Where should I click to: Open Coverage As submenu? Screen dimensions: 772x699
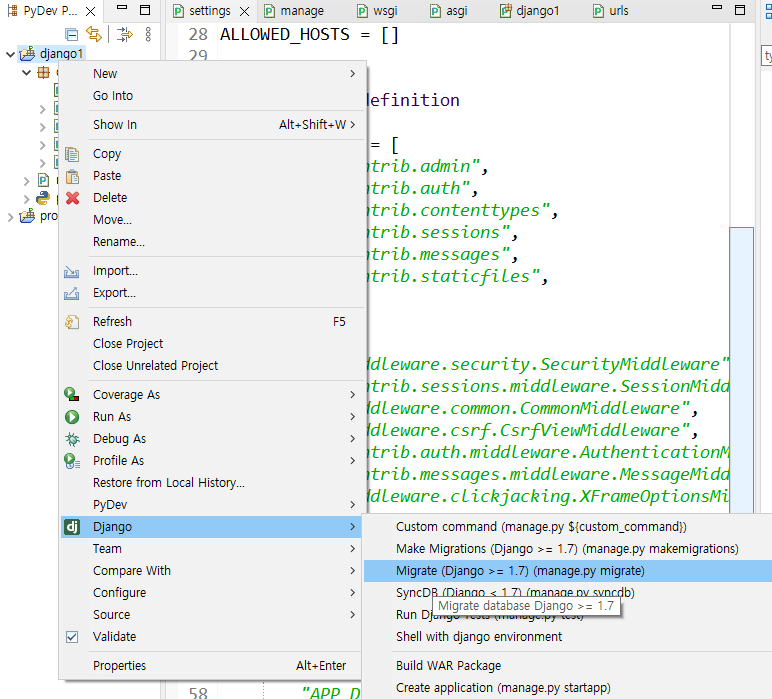pyautogui.click(x=213, y=395)
